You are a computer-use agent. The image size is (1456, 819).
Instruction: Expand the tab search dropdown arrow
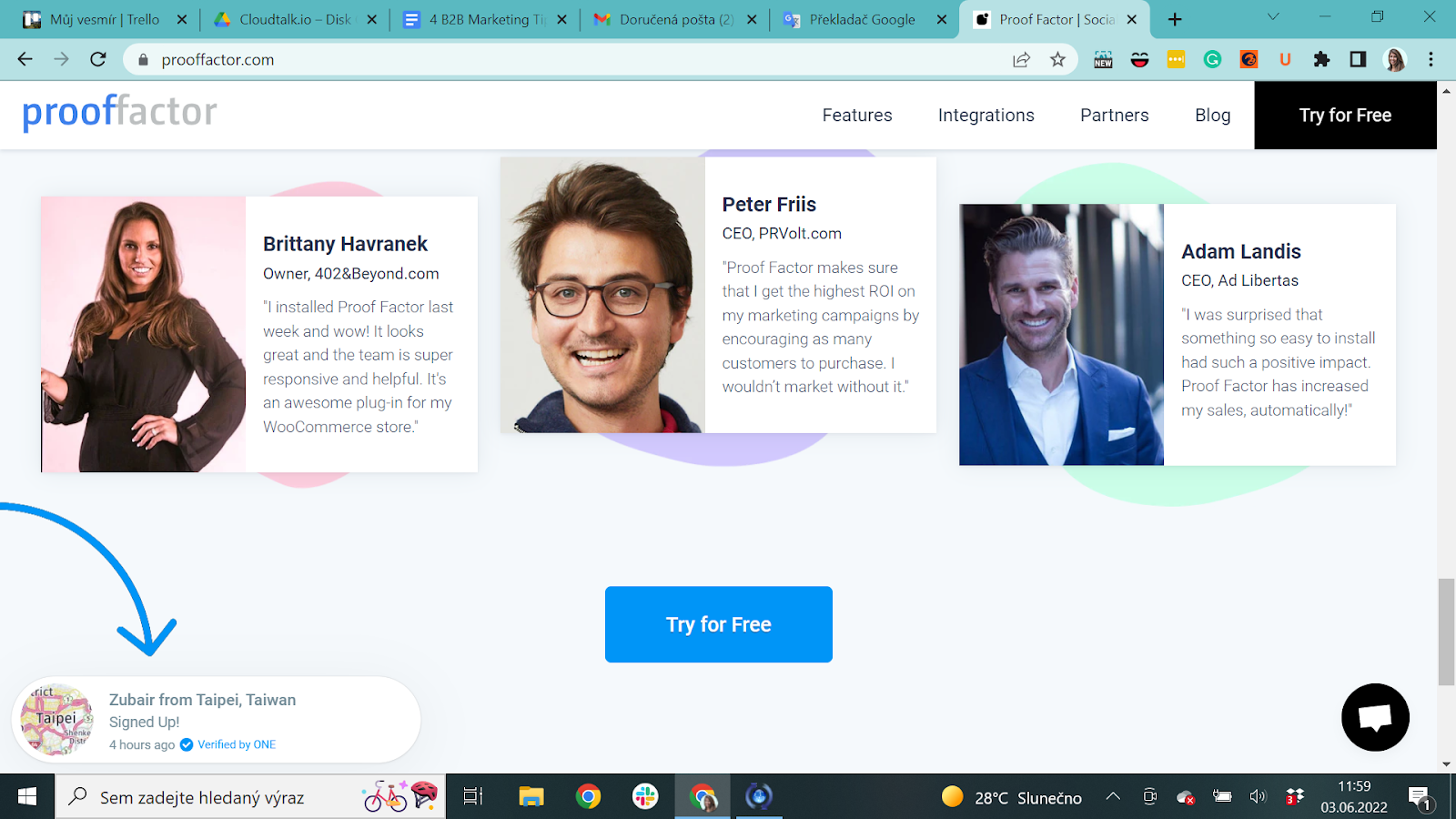[1273, 17]
